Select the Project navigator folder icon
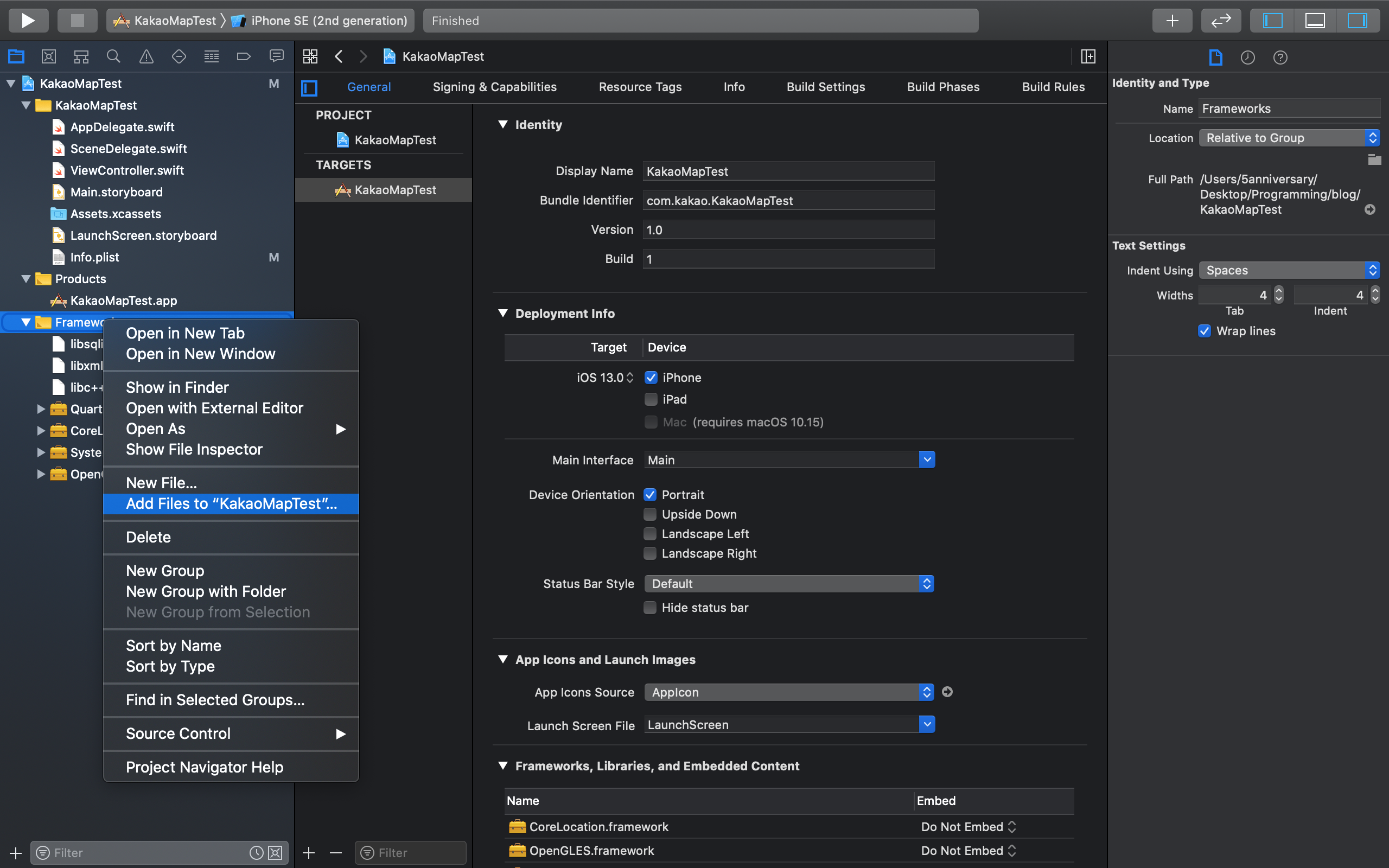The width and height of the screenshot is (1389, 868). coord(16,56)
